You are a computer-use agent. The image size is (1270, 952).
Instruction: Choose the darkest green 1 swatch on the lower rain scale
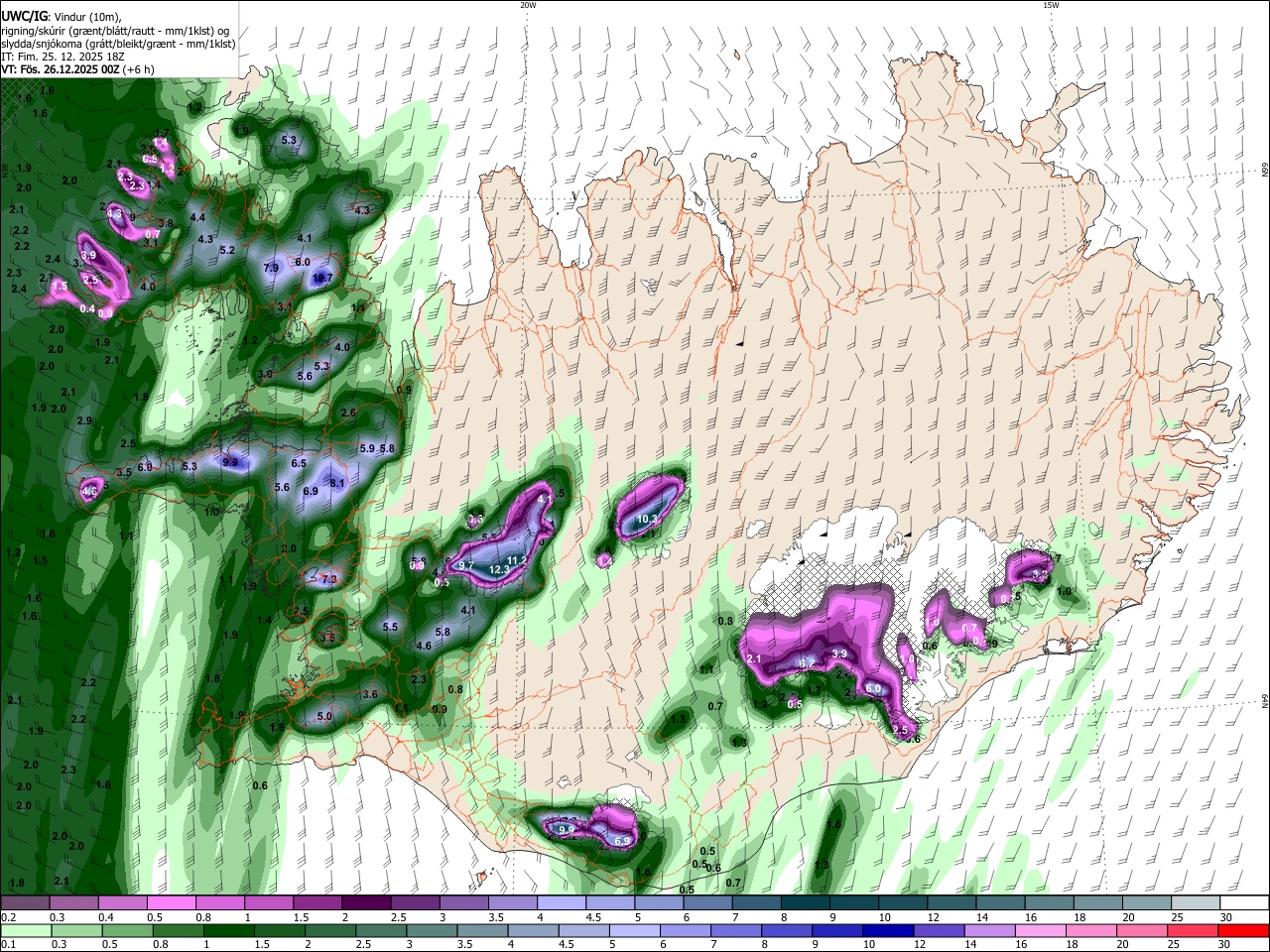(228, 931)
